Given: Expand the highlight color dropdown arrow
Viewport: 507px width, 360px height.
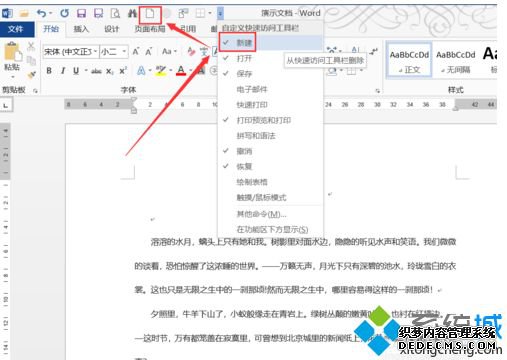Looking at the screenshot, I should click(170, 71).
